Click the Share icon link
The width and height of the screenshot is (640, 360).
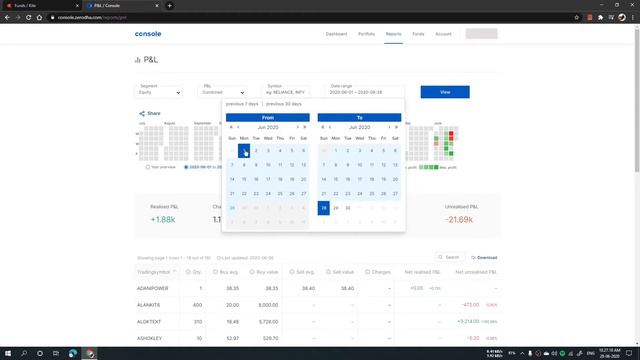tap(149, 113)
